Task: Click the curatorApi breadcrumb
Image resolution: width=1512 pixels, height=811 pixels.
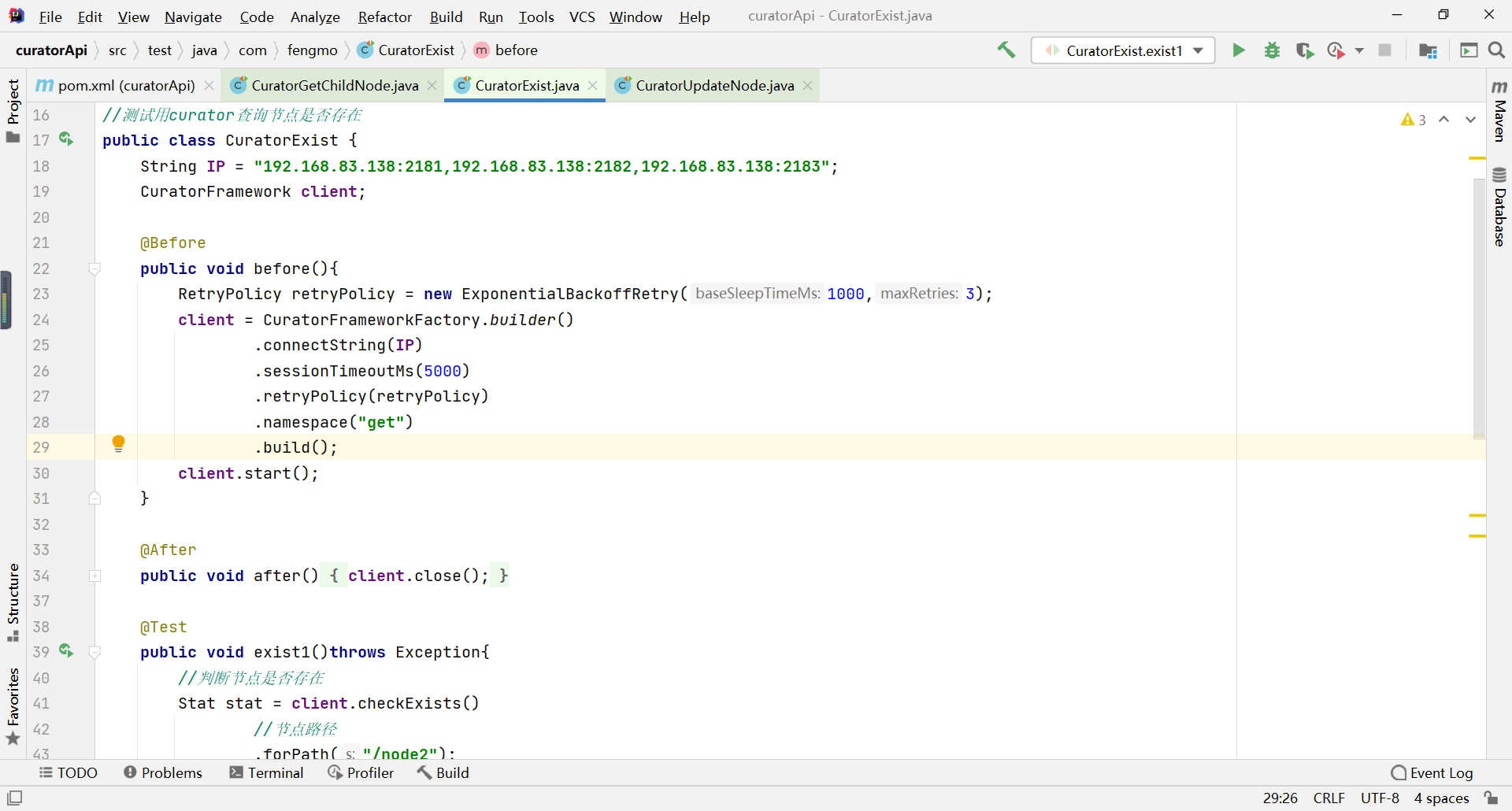Action: (51, 50)
